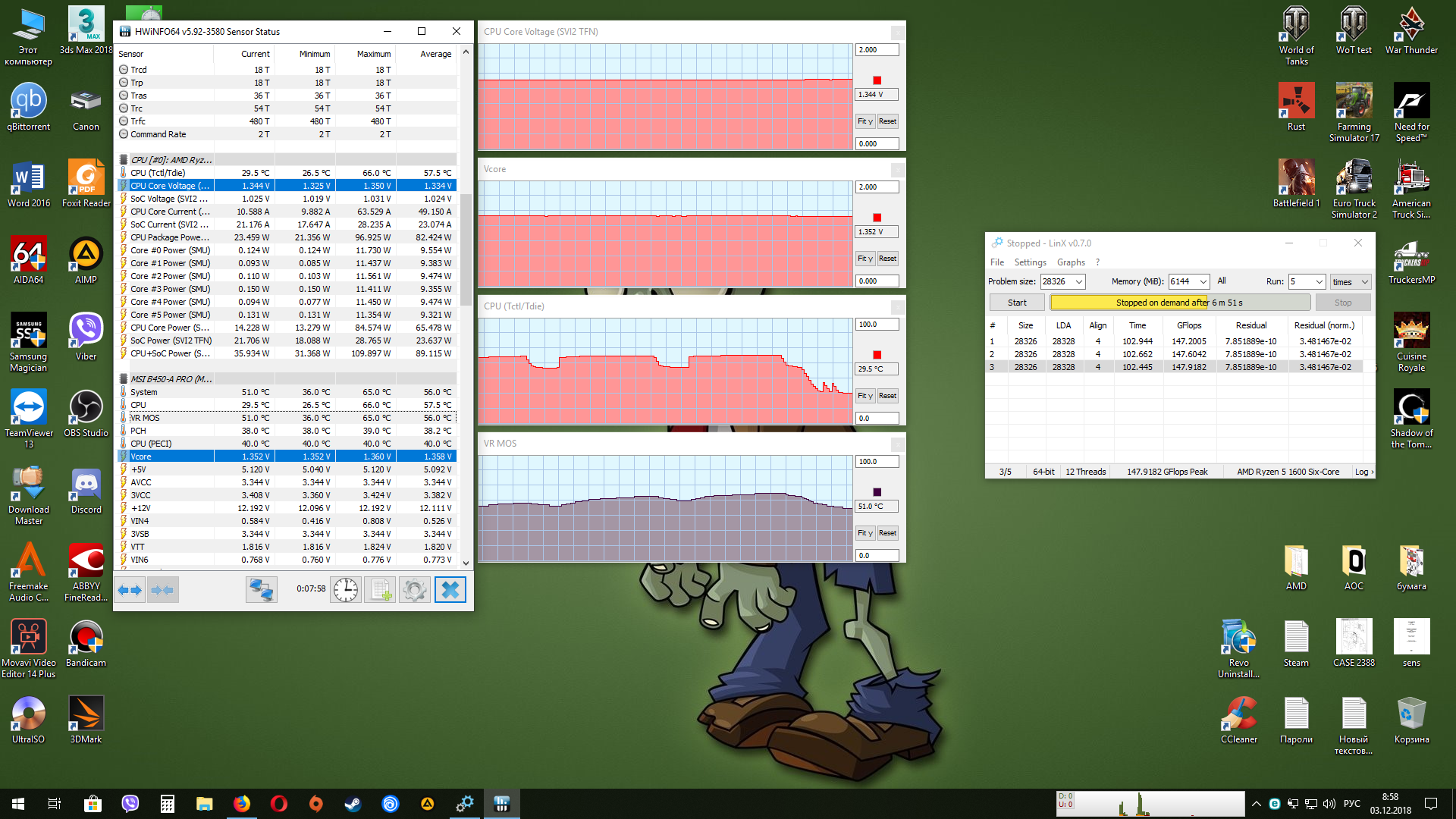Screen dimensions: 1456x819
Task: Click the expand columns arrows button in HWiNFO
Action: (x=130, y=590)
